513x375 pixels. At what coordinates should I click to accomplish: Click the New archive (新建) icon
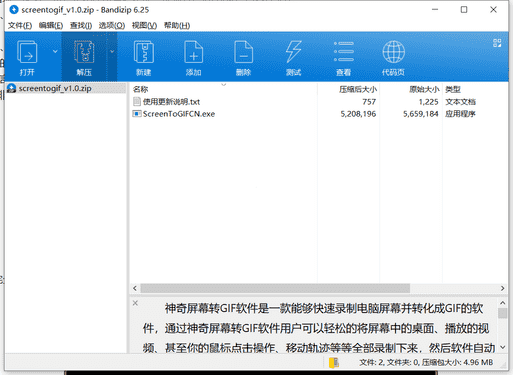[x=144, y=52]
